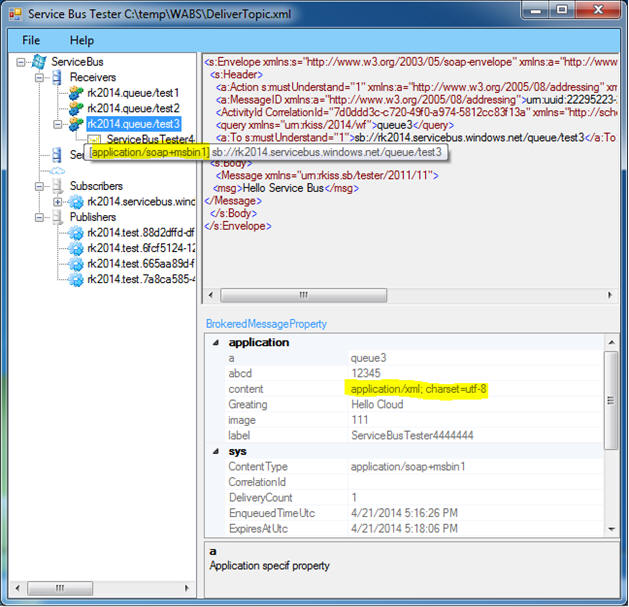Open the File menu
Screen dimensions: 629x607
coord(31,40)
